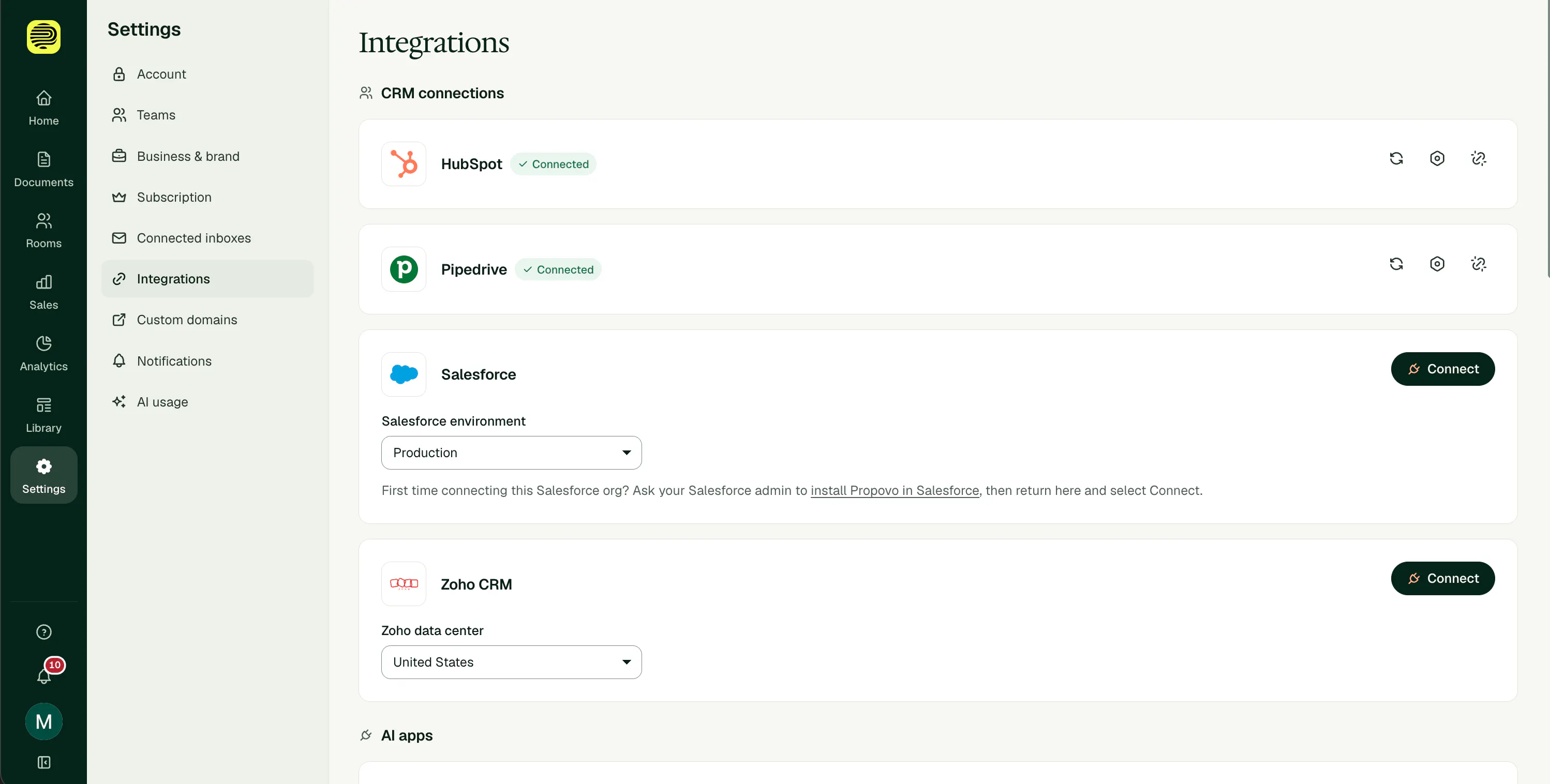
Task: Open Connected inboxes settings
Action: click(207, 238)
